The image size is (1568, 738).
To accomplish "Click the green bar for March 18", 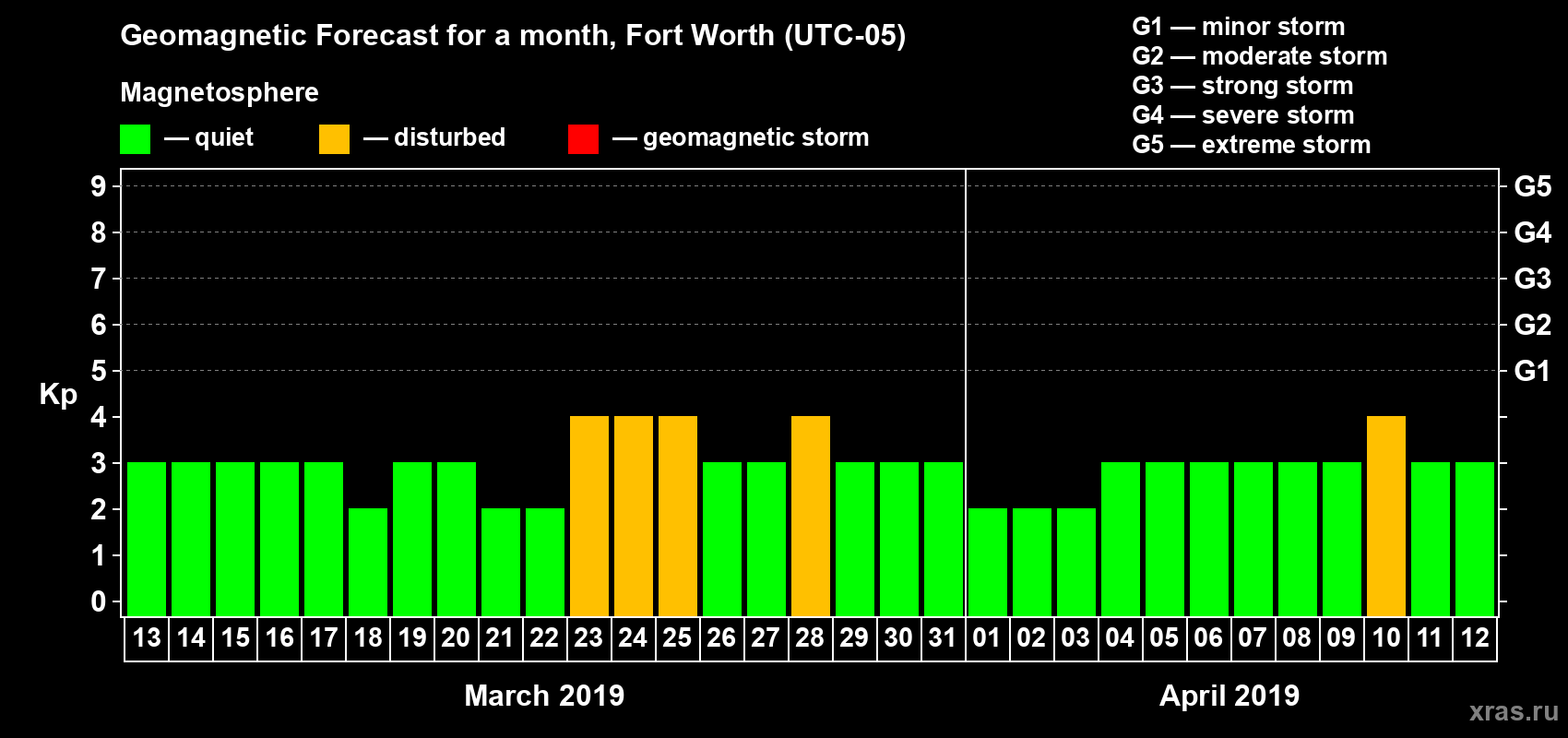I will click(x=368, y=563).
